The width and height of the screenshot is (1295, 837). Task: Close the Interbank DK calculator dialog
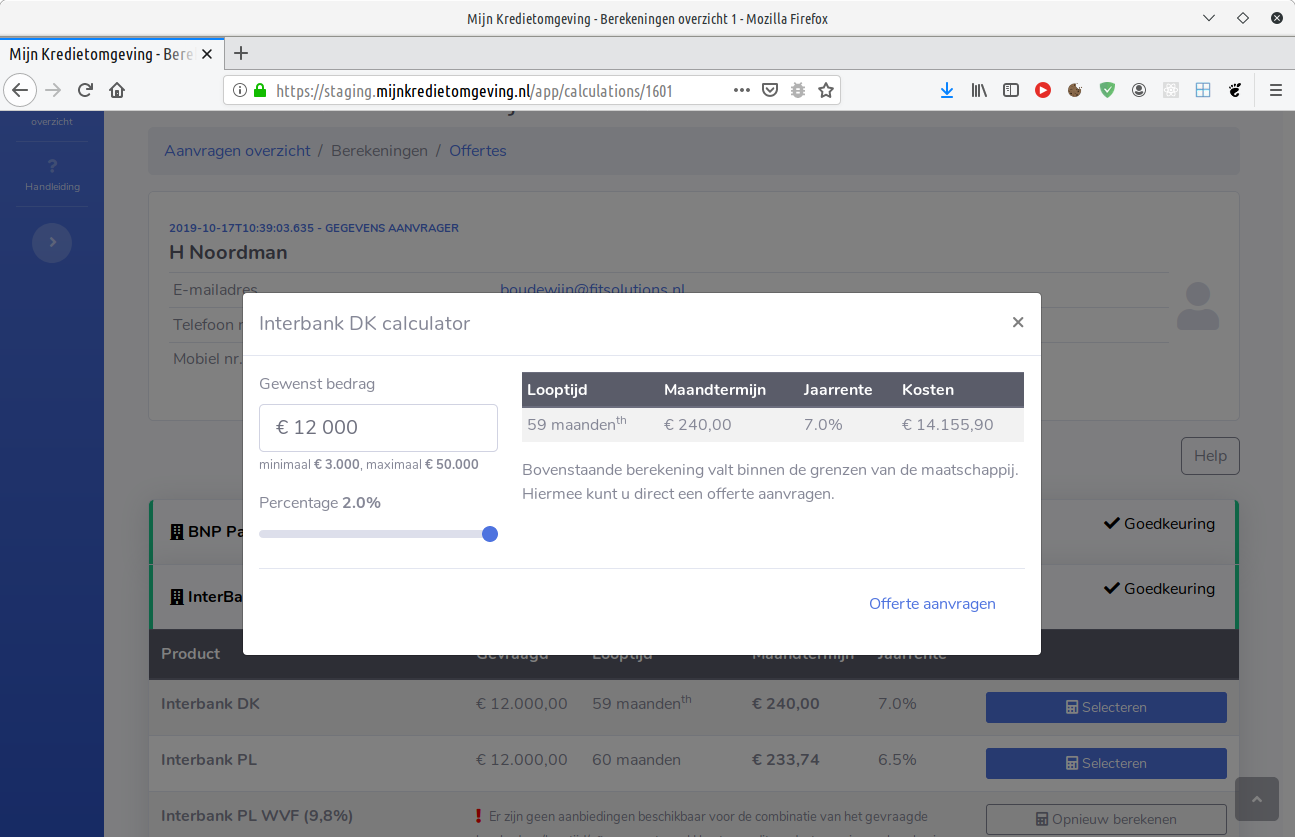pyautogui.click(x=1017, y=322)
